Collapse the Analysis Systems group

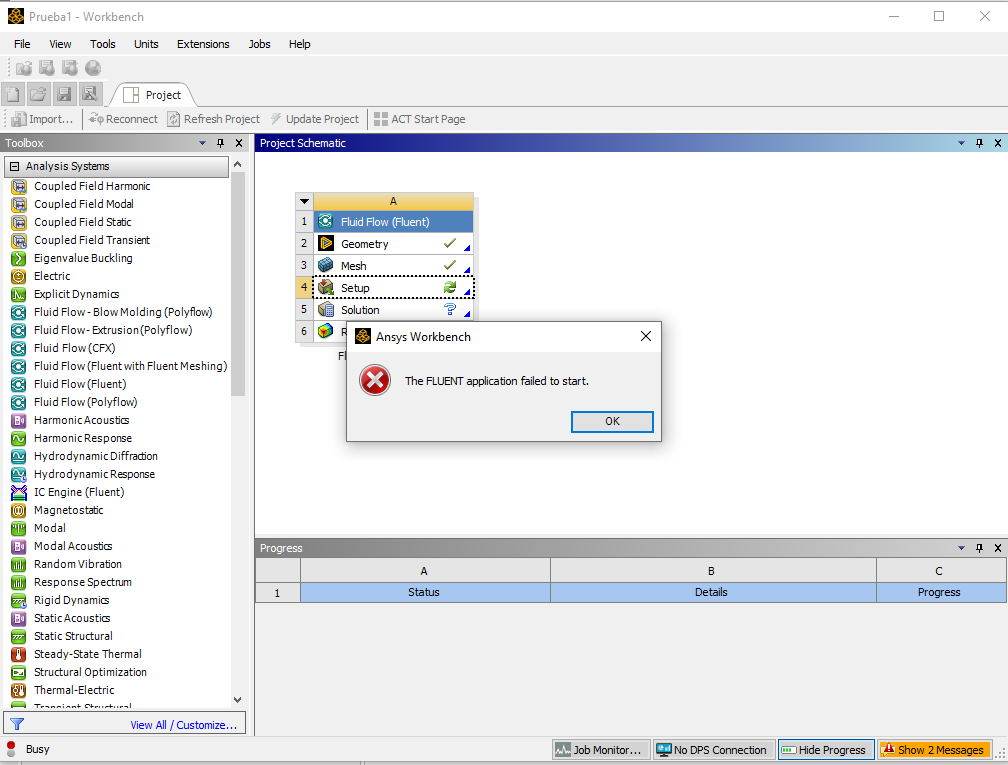[x=14, y=166]
